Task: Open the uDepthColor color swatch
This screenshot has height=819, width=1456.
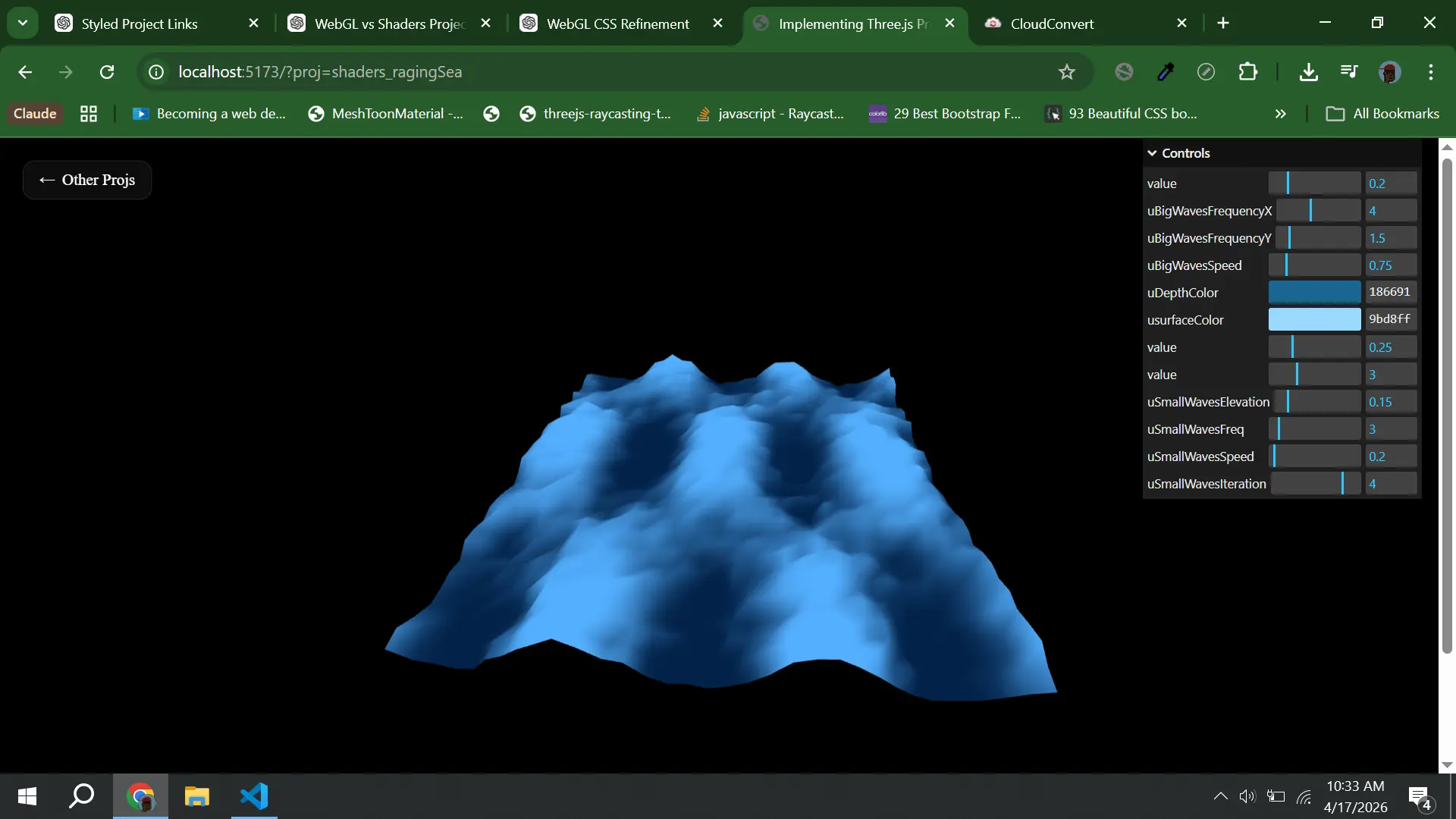Action: [1314, 293]
